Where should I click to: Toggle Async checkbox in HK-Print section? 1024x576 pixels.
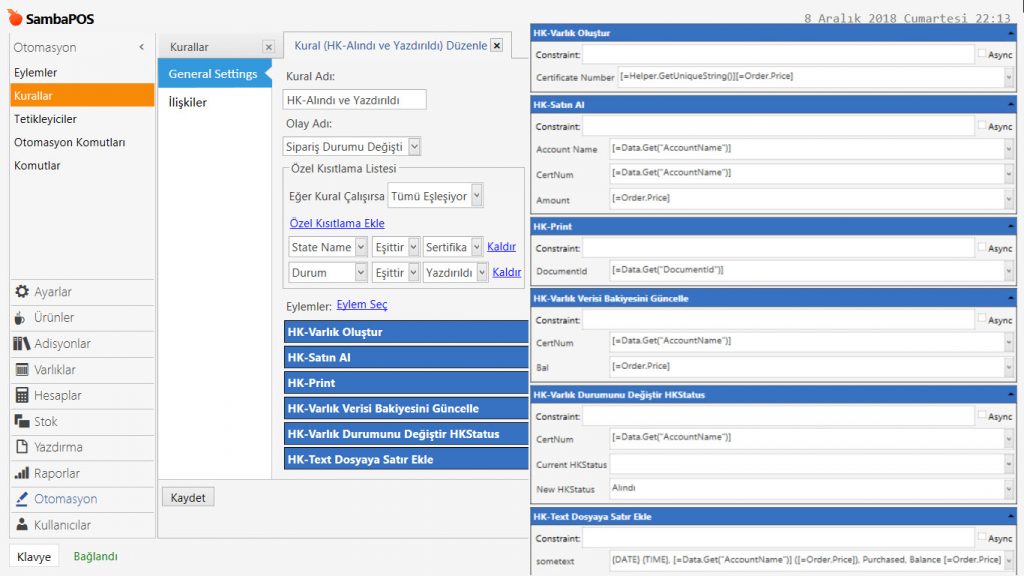pyautogui.click(x=982, y=247)
